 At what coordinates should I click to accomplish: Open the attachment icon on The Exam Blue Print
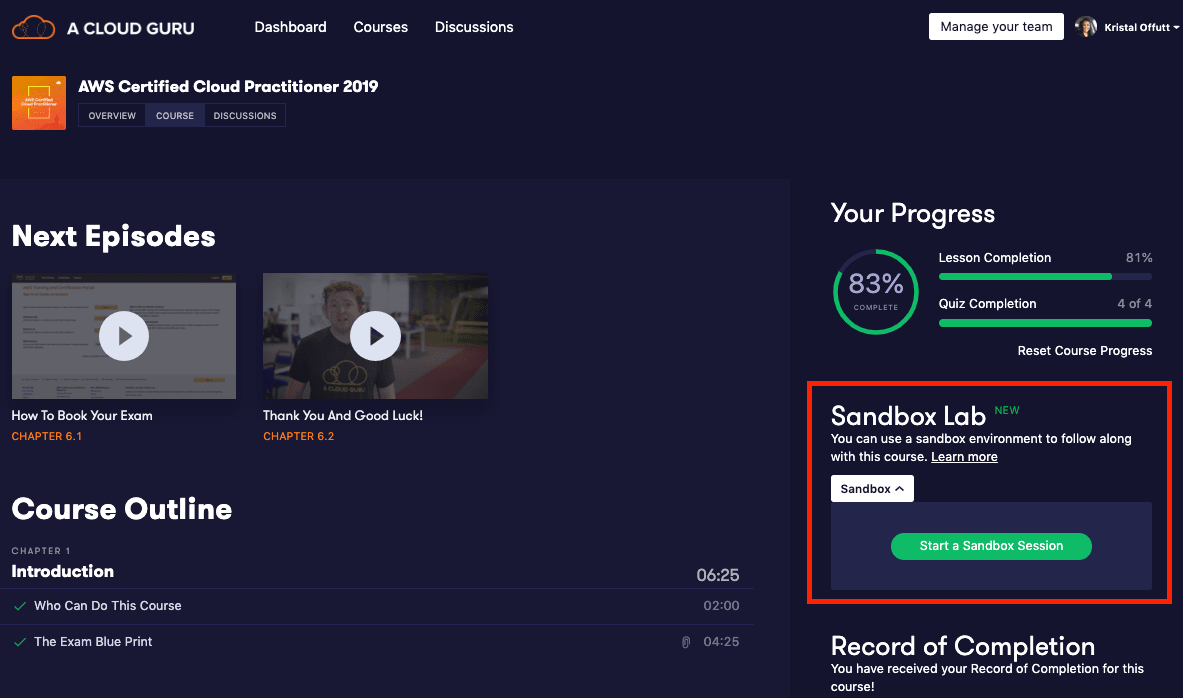click(x=686, y=642)
